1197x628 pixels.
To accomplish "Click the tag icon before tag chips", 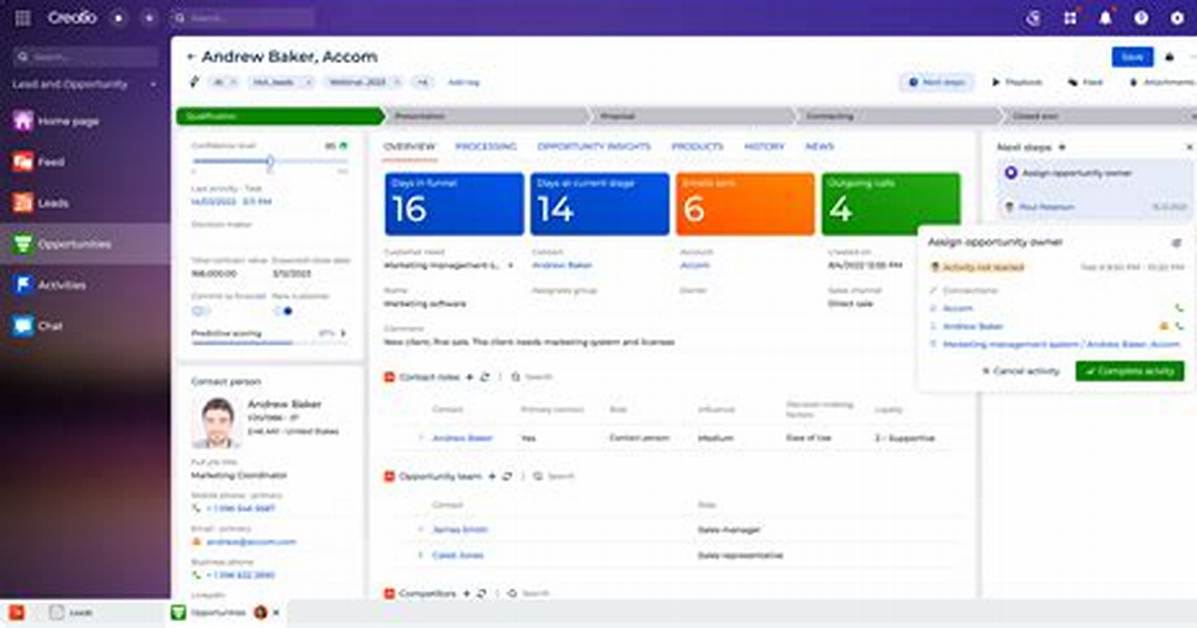I will (195, 82).
